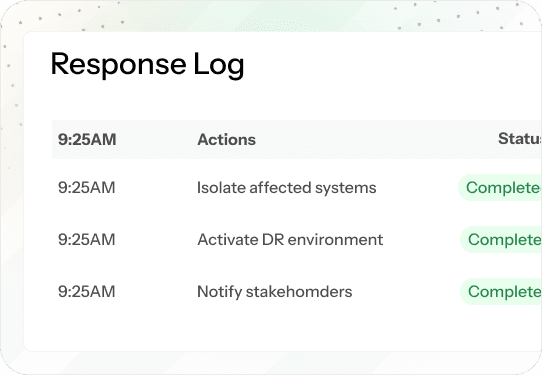Click the time of Isolate affected systems row
The width and height of the screenshot is (542, 375).
[86, 188]
